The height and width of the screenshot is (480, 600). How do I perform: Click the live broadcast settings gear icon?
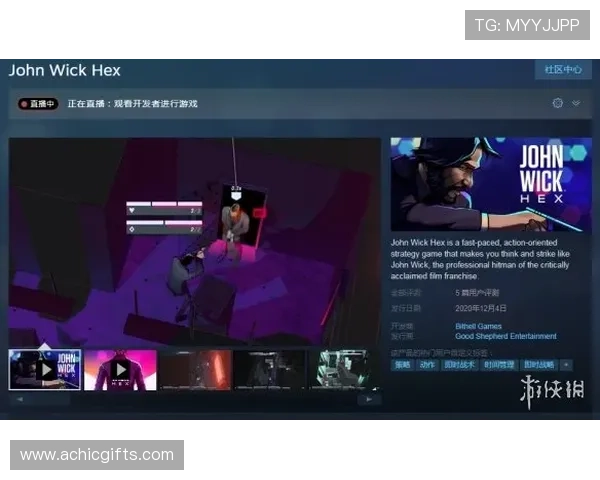pos(558,103)
